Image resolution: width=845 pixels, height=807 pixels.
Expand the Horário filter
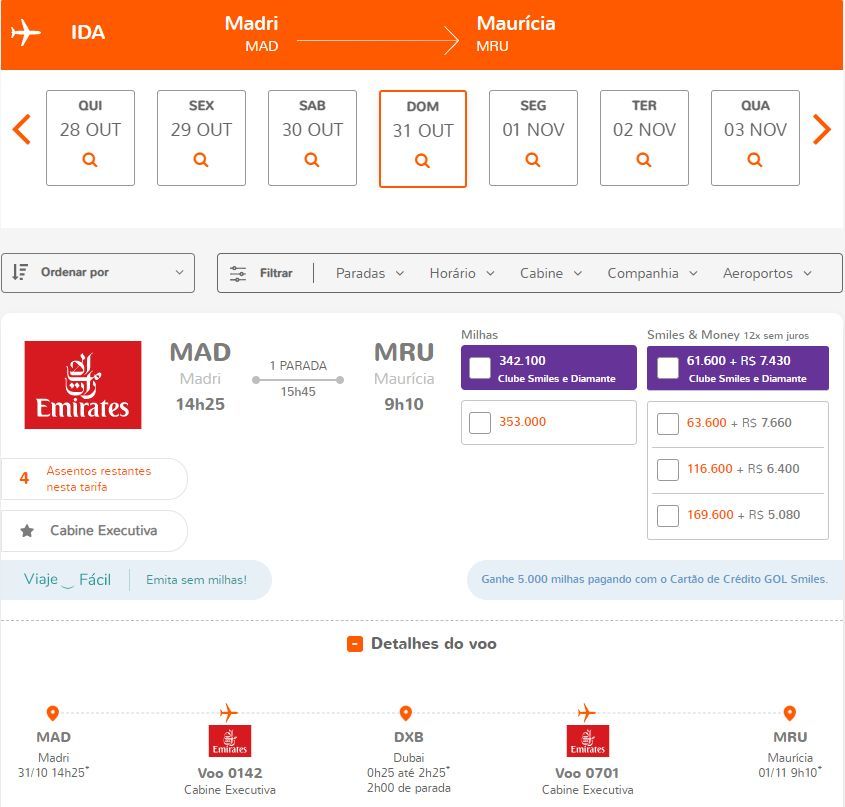(x=462, y=273)
